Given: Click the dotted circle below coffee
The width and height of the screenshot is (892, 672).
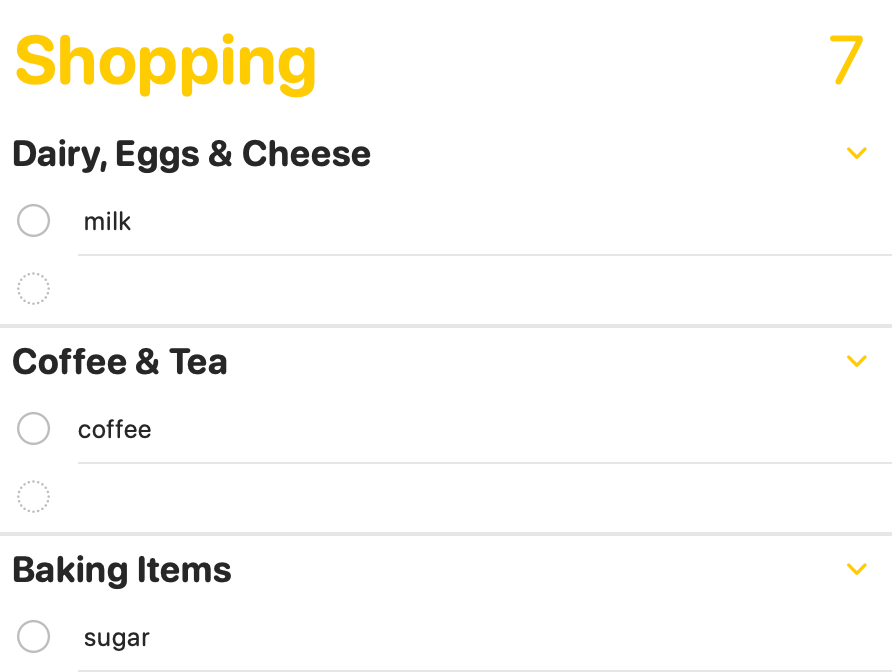Looking at the screenshot, I should tap(34, 497).
